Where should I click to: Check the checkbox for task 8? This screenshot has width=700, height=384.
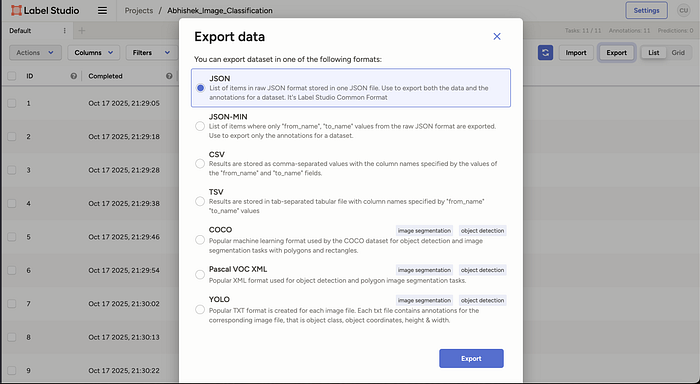(12, 337)
